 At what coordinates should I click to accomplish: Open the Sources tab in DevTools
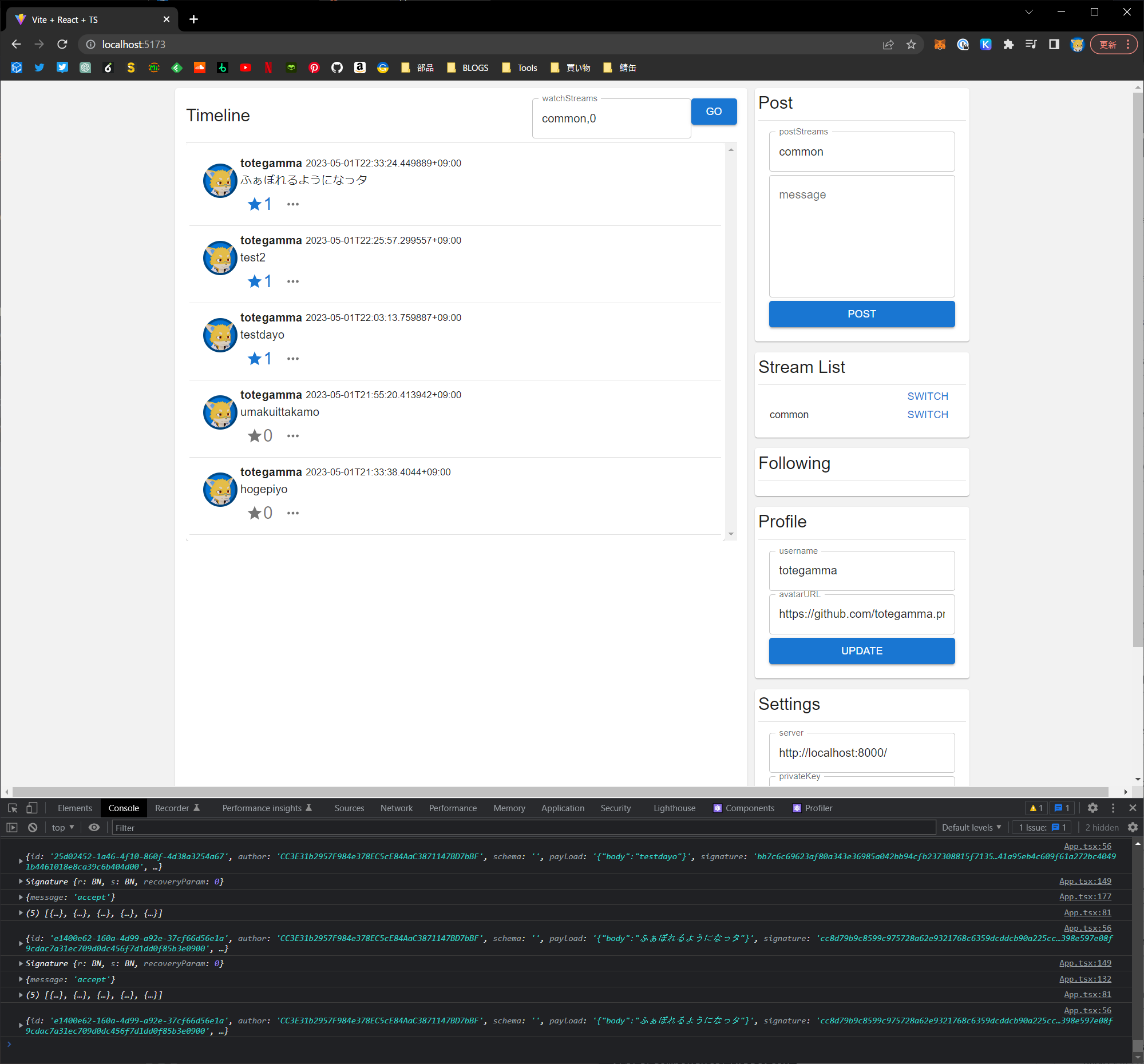coord(349,808)
